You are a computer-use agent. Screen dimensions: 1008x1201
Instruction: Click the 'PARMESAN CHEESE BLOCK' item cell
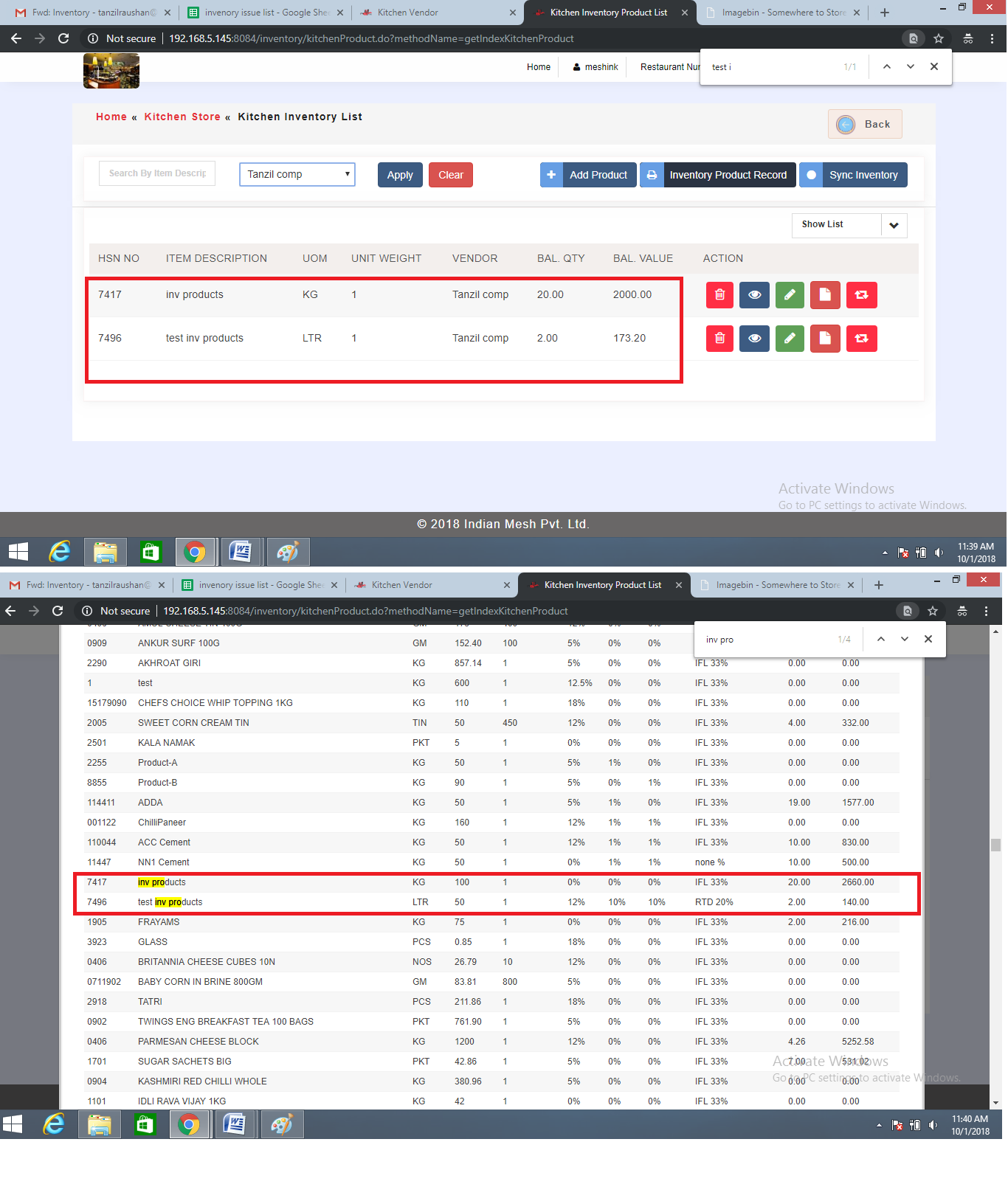pos(199,1042)
